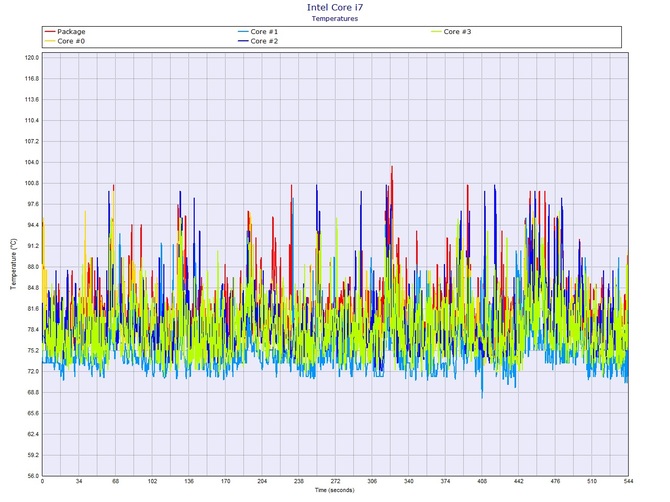Click the 120.0 y-axis value

pyautogui.click(x=32, y=58)
